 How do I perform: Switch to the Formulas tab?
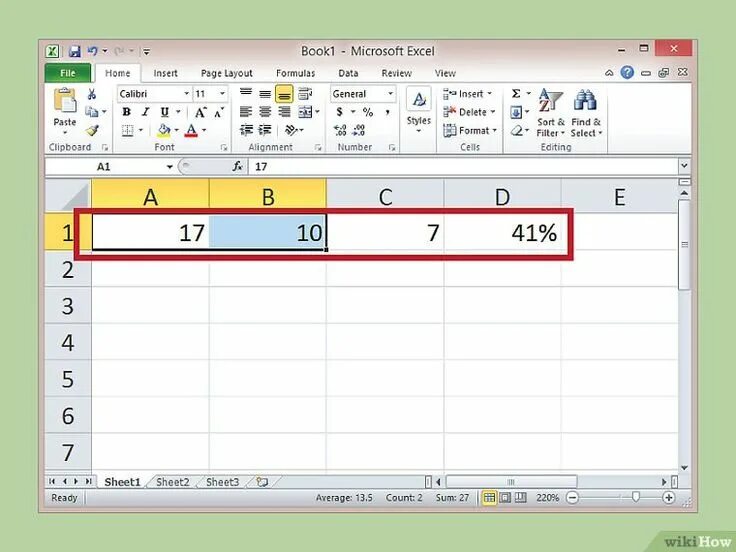tap(295, 73)
